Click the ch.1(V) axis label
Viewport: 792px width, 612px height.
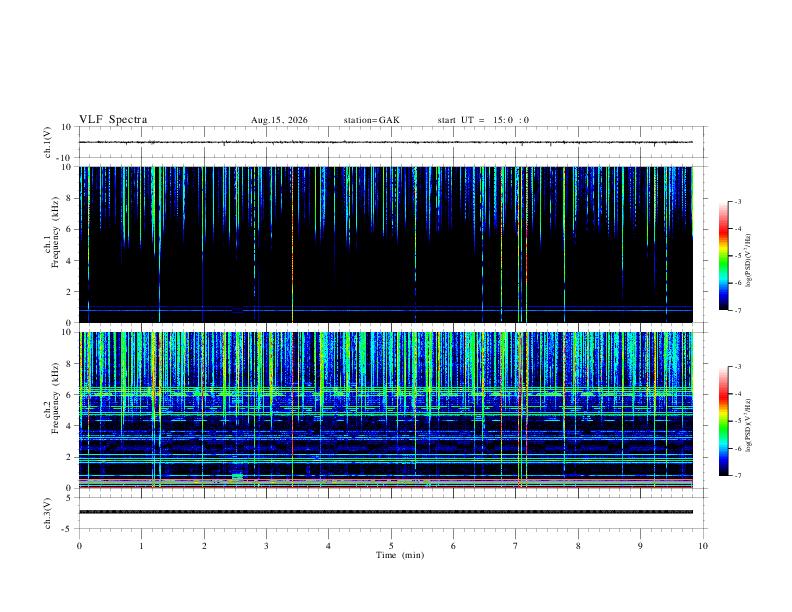48,142
